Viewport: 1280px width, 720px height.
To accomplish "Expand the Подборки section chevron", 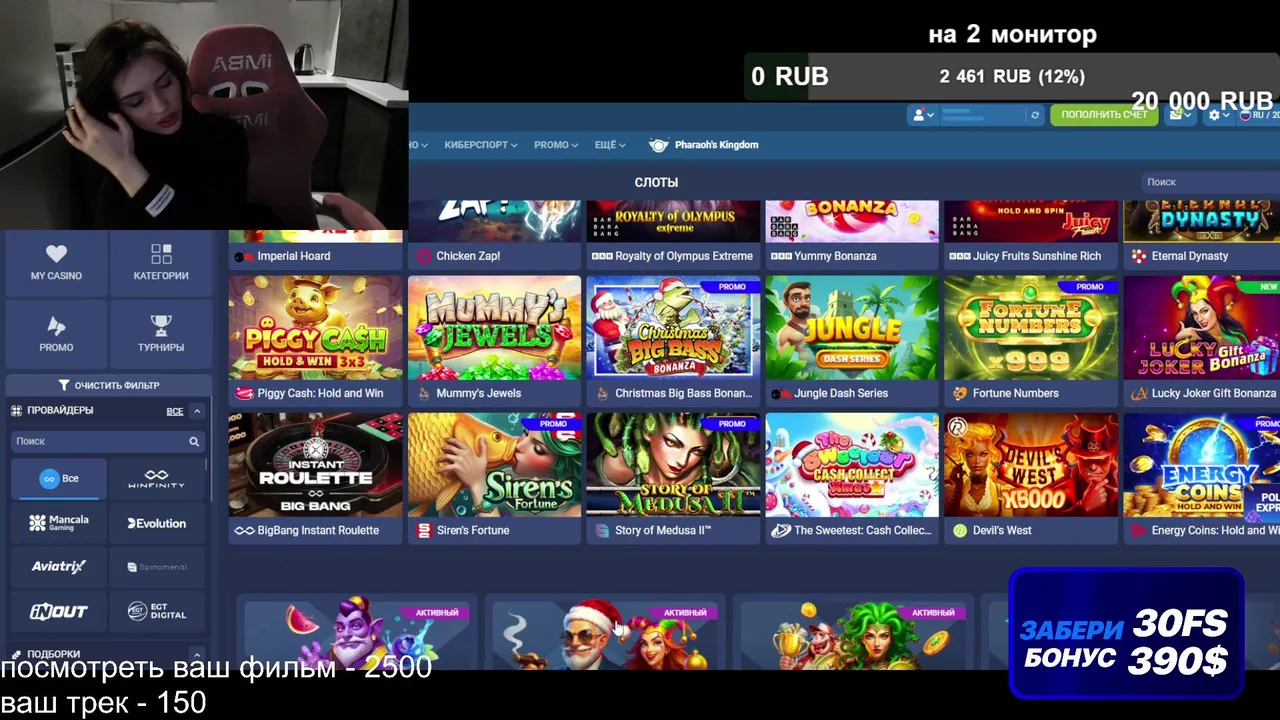I will [x=197, y=654].
